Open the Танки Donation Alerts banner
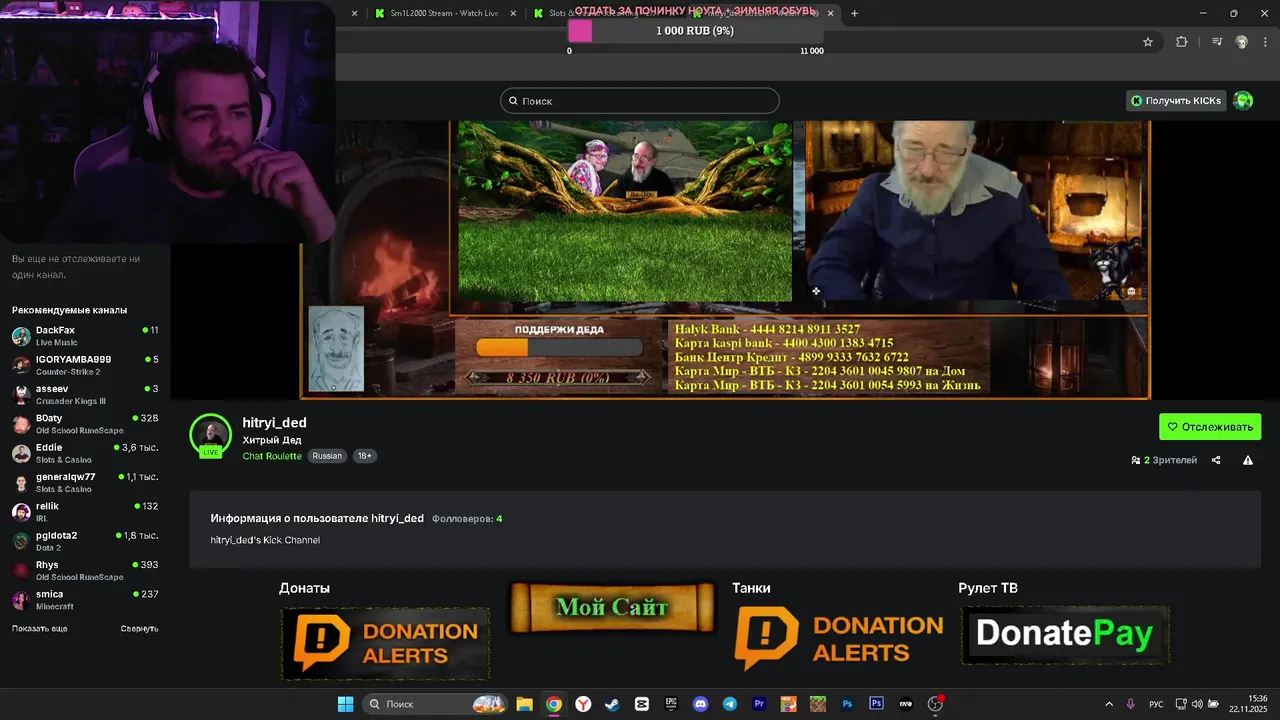 pyautogui.click(x=839, y=640)
